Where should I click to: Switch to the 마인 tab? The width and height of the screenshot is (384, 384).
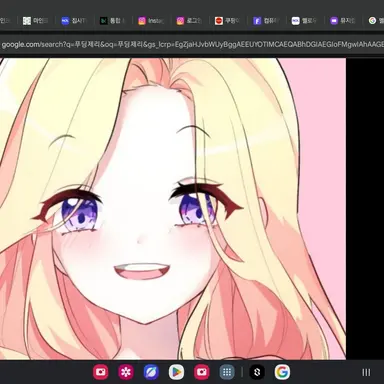[x=36, y=21]
